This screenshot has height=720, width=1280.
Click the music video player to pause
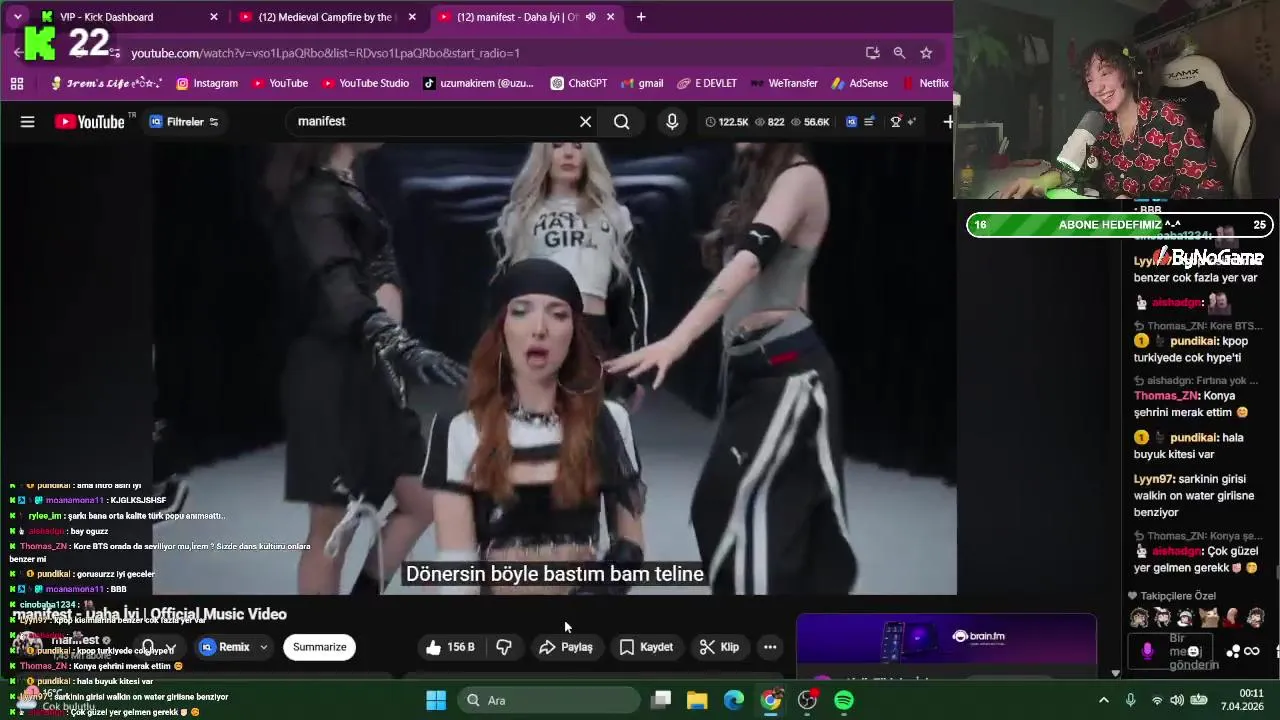click(555, 368)
